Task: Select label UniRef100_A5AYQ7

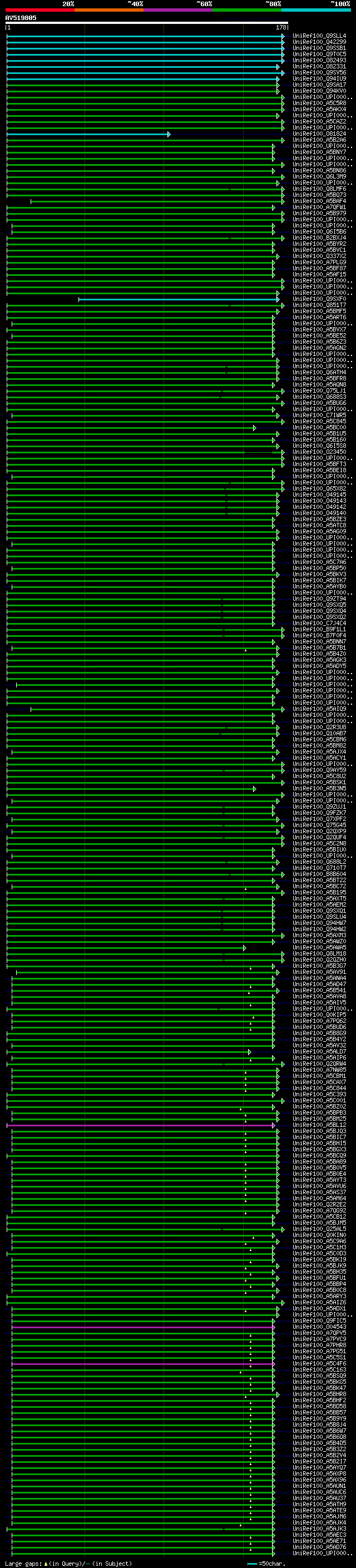Action: (x=319, y=1467)
